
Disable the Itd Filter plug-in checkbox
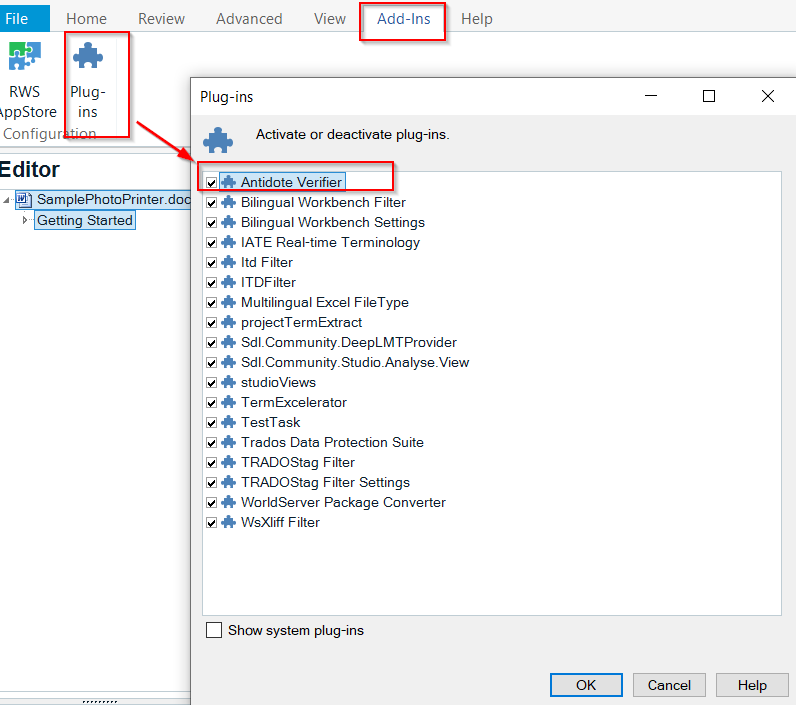pos(212,263)
